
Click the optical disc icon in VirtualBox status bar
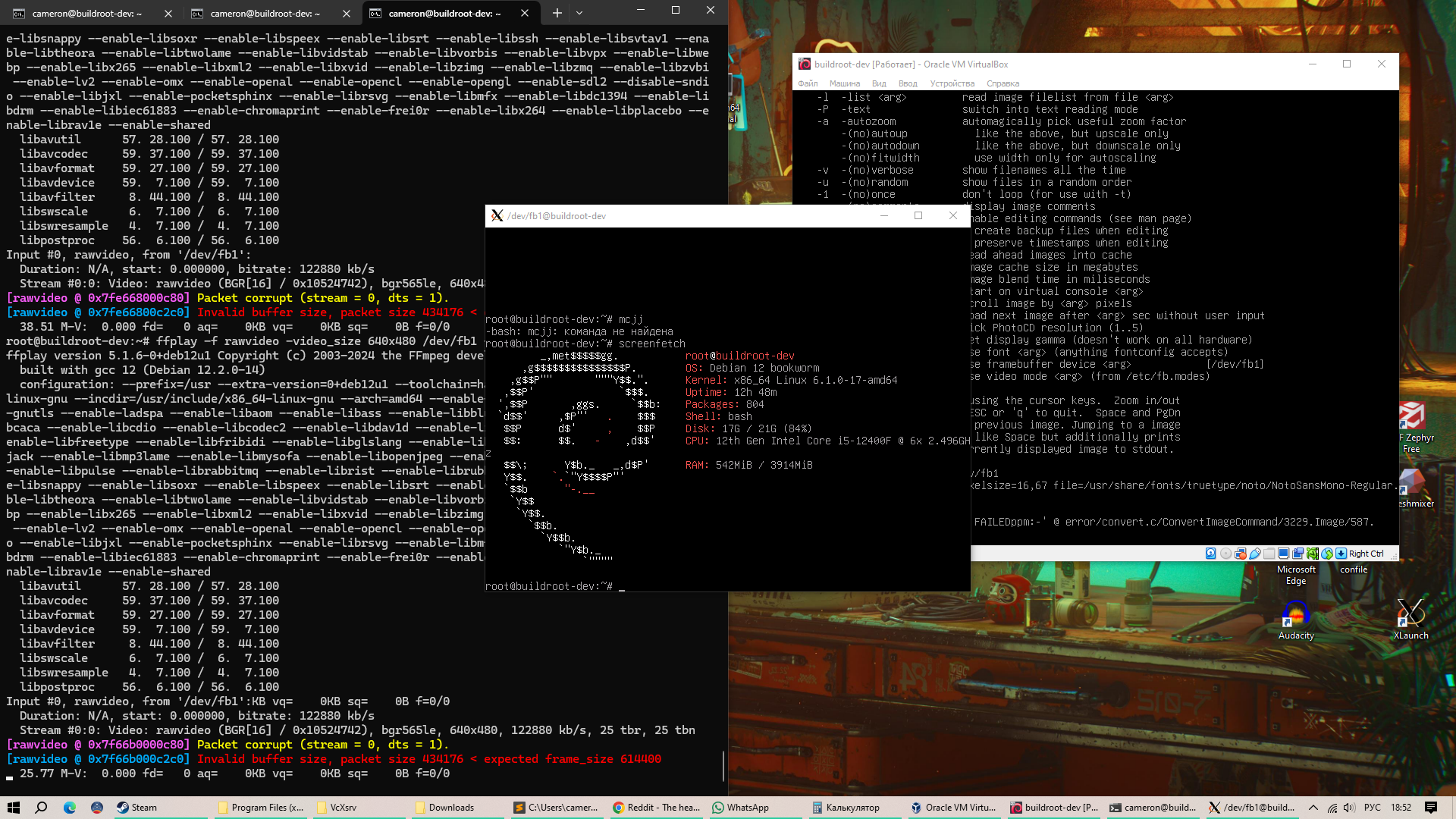[1225, 554]
